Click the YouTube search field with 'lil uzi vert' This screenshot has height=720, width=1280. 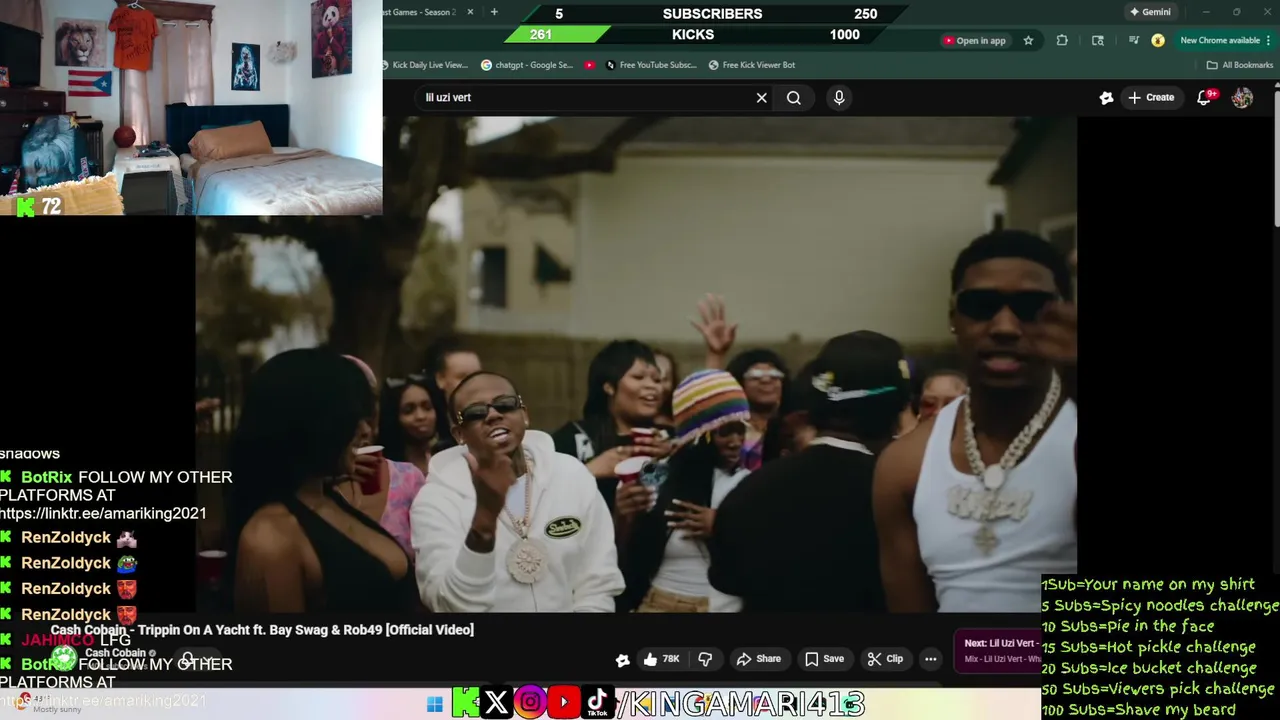pos(585,97)
